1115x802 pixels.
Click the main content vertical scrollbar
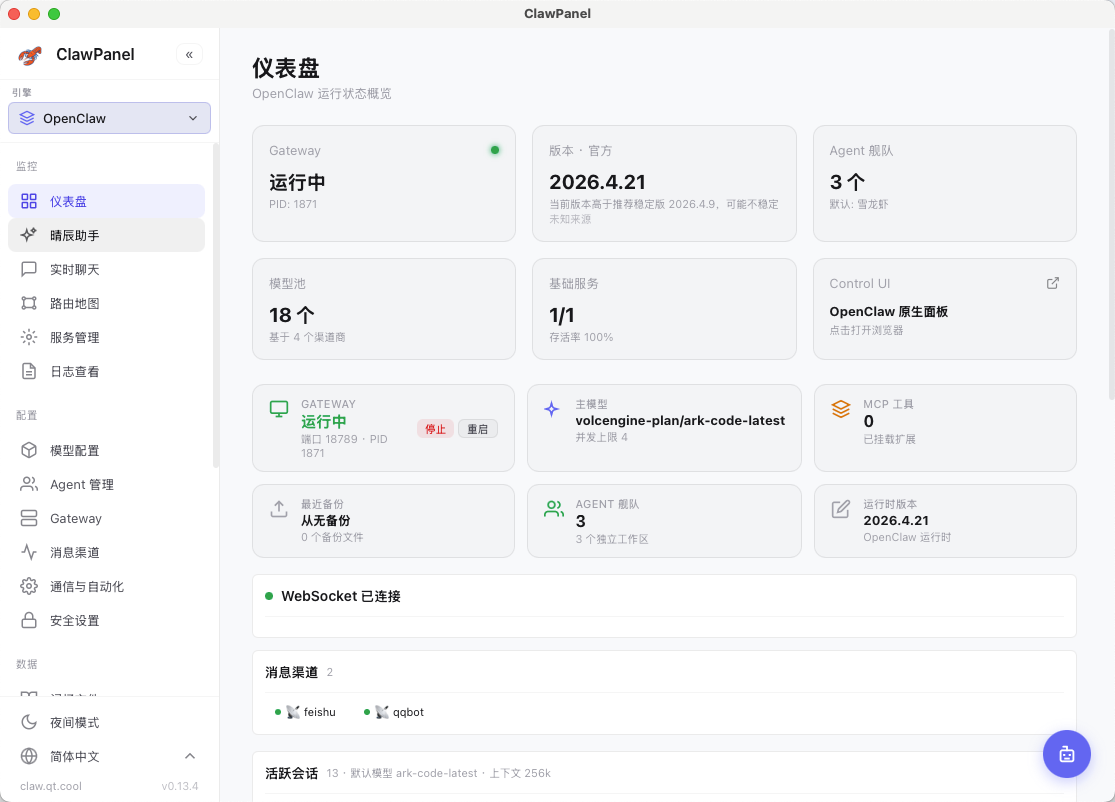(x=1110, y=220)
